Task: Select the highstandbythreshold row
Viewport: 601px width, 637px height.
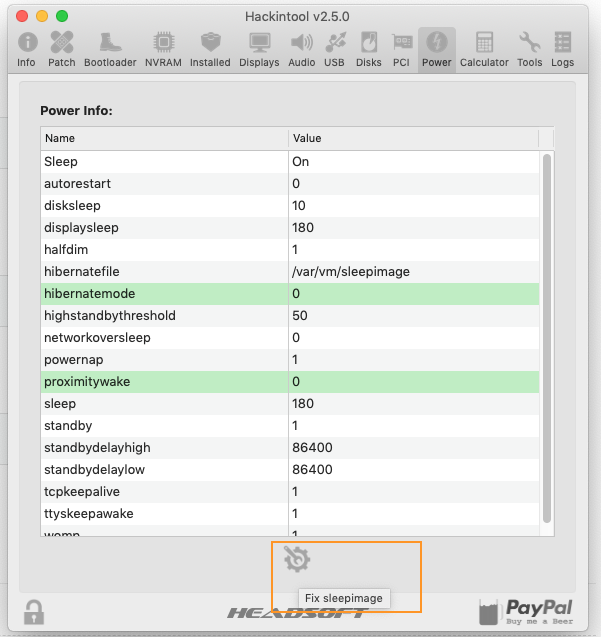Action: click(290, 316)
